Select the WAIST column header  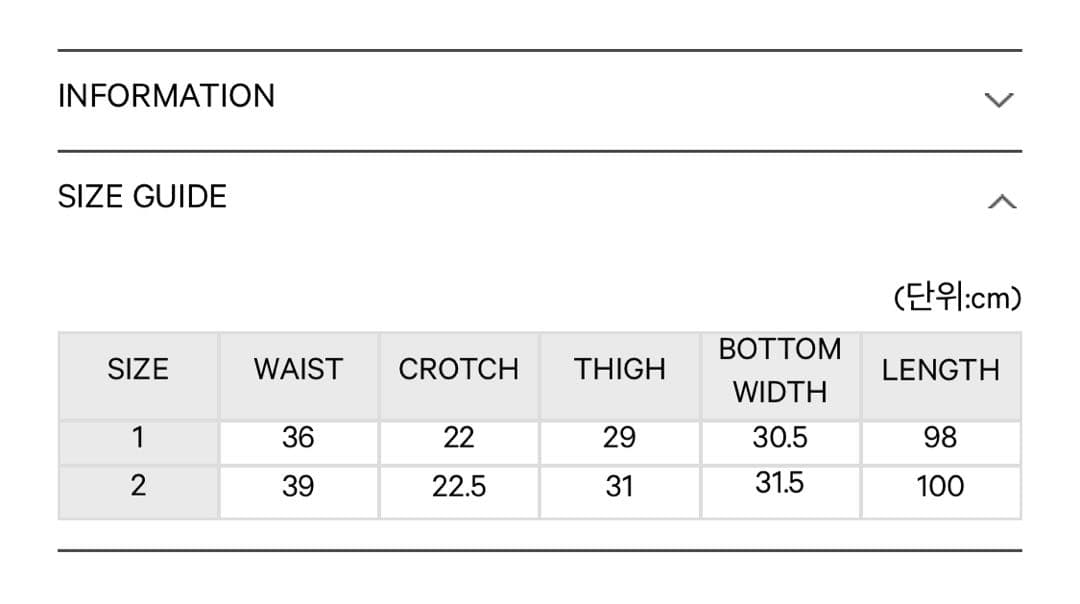298,370
